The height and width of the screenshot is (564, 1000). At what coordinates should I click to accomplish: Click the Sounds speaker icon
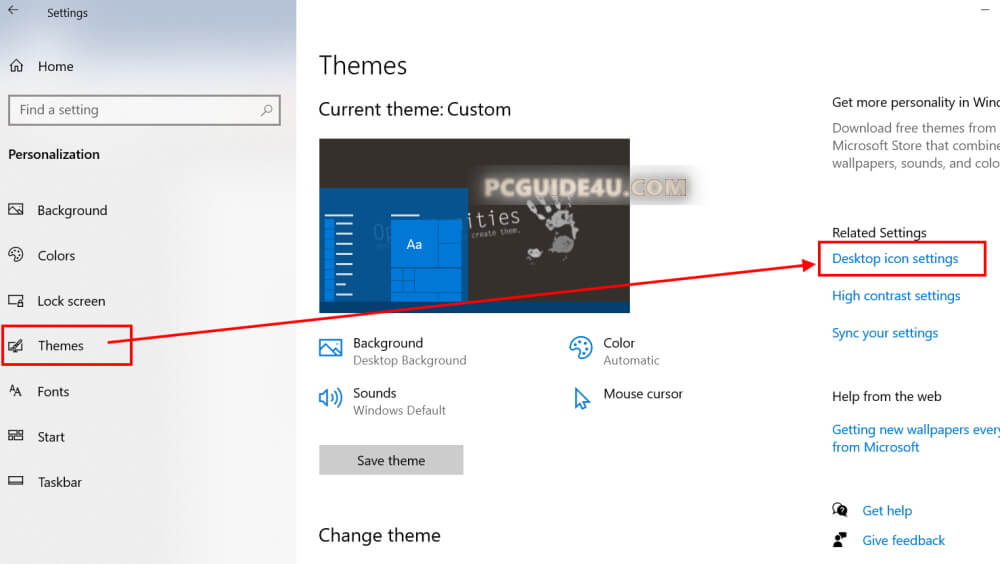330,398
